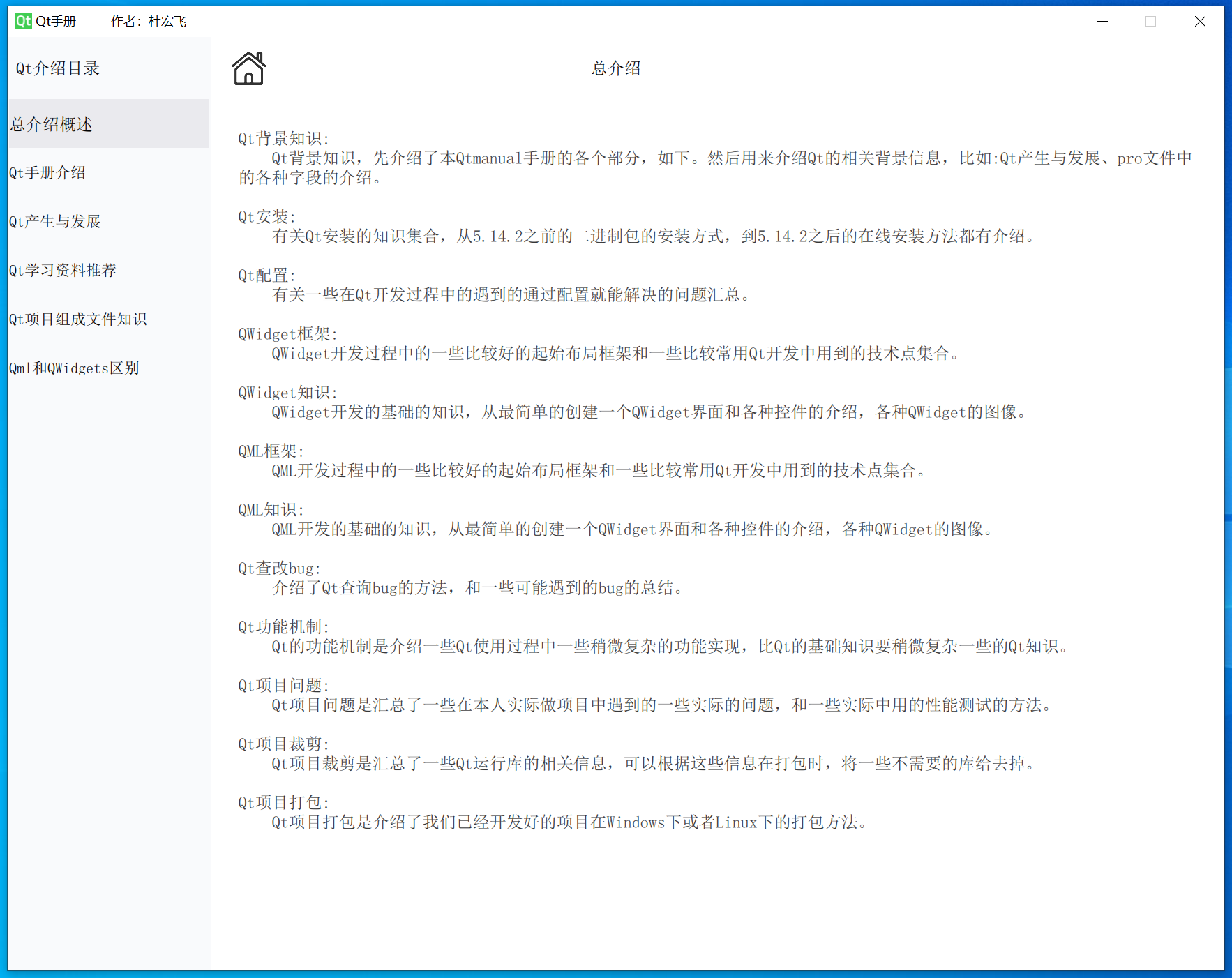Click the 总介绍 page title
This screenshot has height=978, width=1232.
[x=616, y=68]
